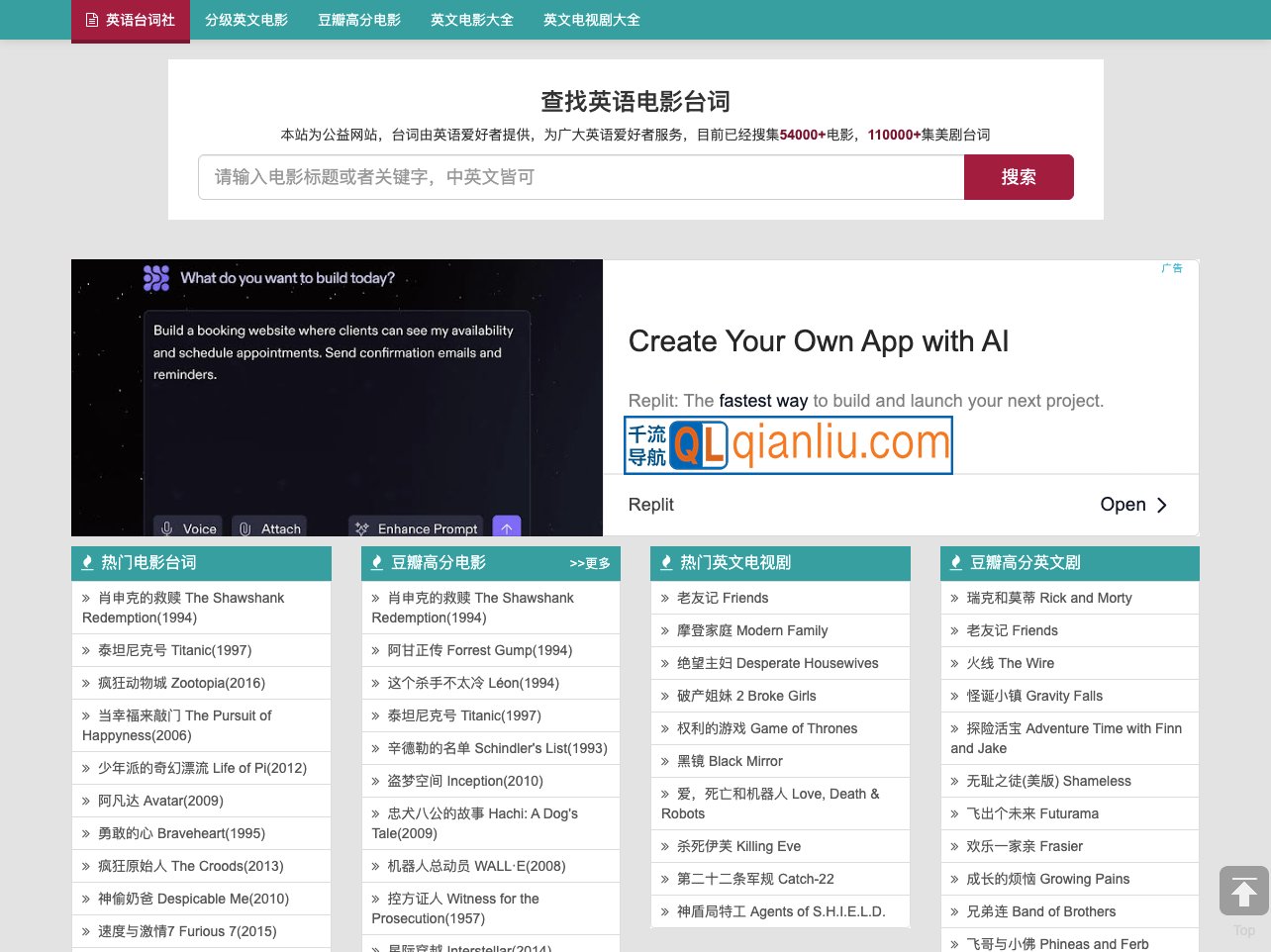Image resolution: width=1271 pixels, height=952 pixels.
Task: Click the pen icon on 豆瓣高分英文剧 header
Action: (955, 562)
